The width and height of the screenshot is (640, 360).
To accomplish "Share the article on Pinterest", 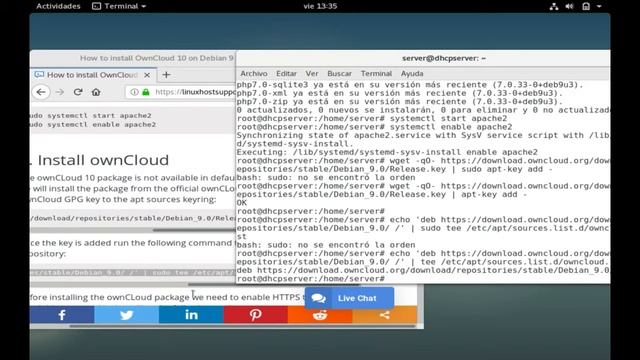I will point(256,315).
